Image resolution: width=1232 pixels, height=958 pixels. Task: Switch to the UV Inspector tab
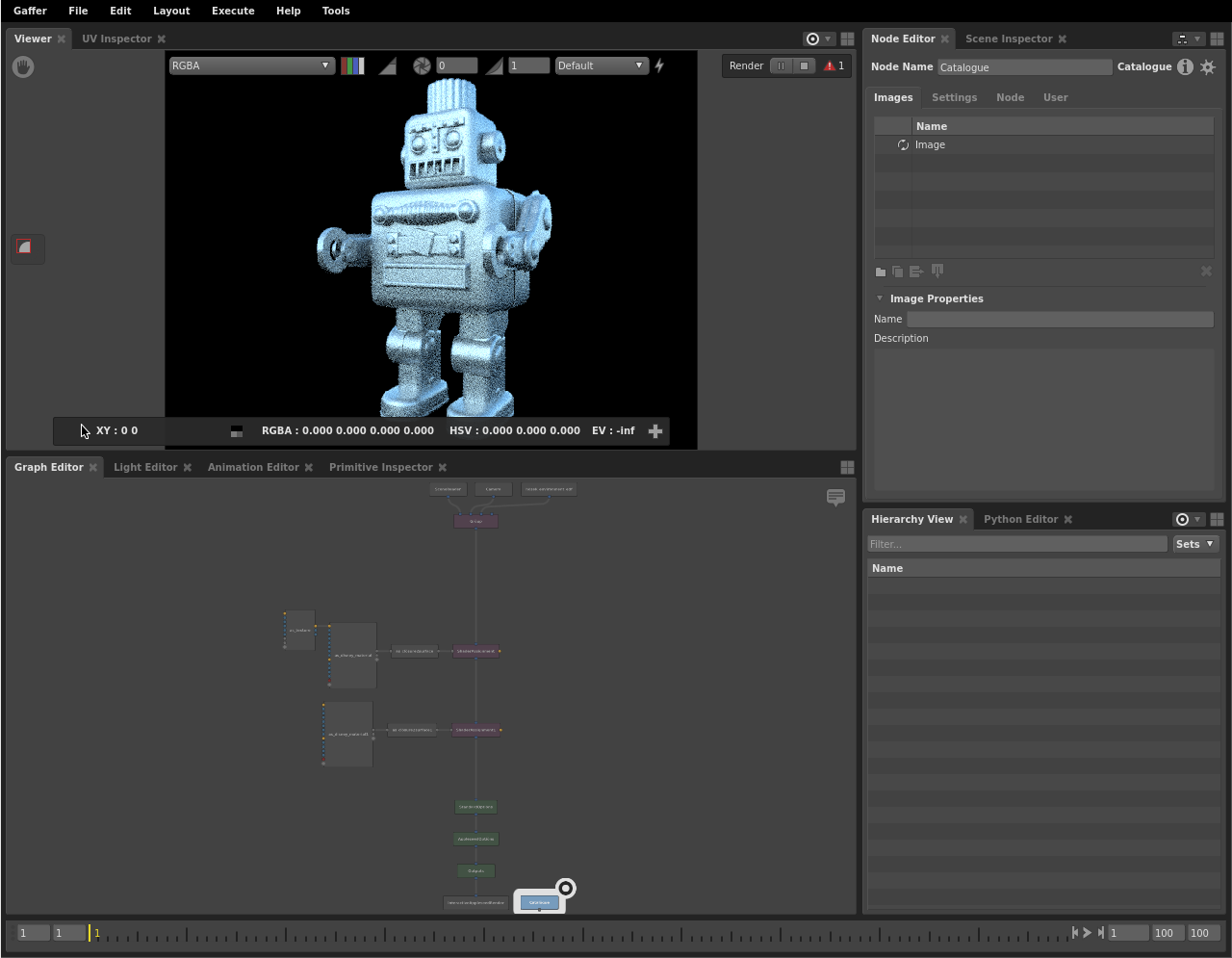pyautogui.click(x=116, y=39)
